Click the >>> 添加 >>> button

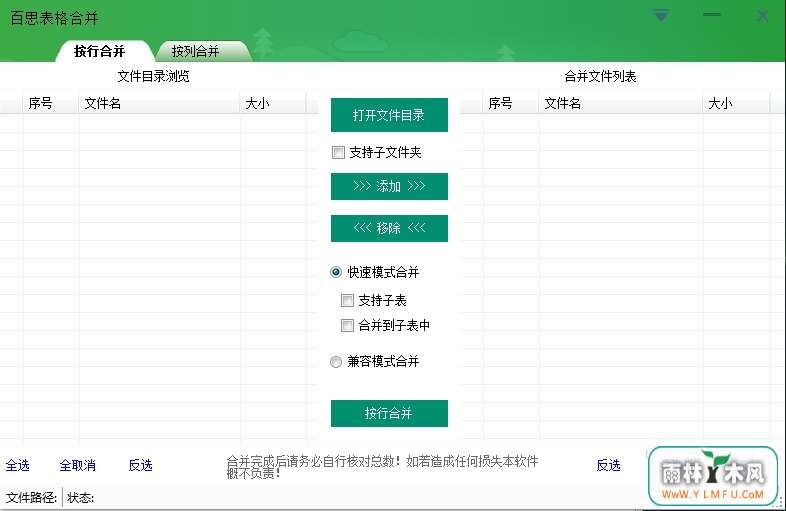(389, 186)
